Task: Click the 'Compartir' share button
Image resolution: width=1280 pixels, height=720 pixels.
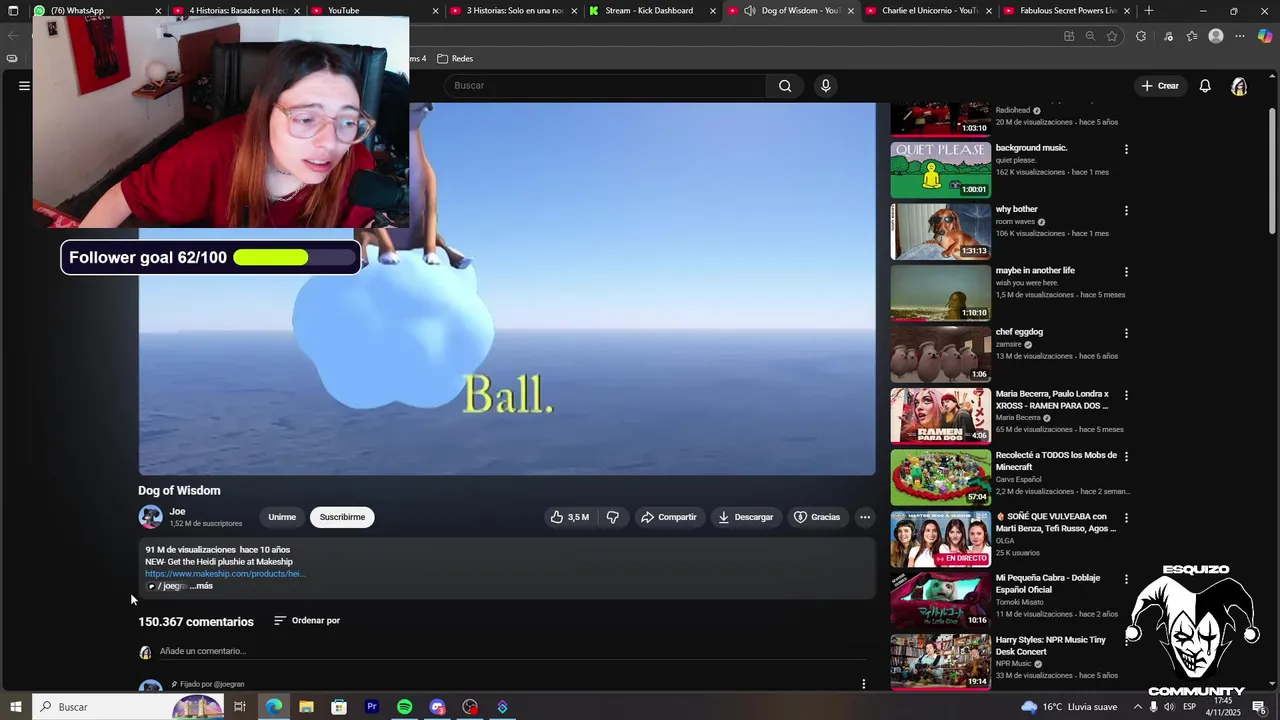Action: point(668,517)
